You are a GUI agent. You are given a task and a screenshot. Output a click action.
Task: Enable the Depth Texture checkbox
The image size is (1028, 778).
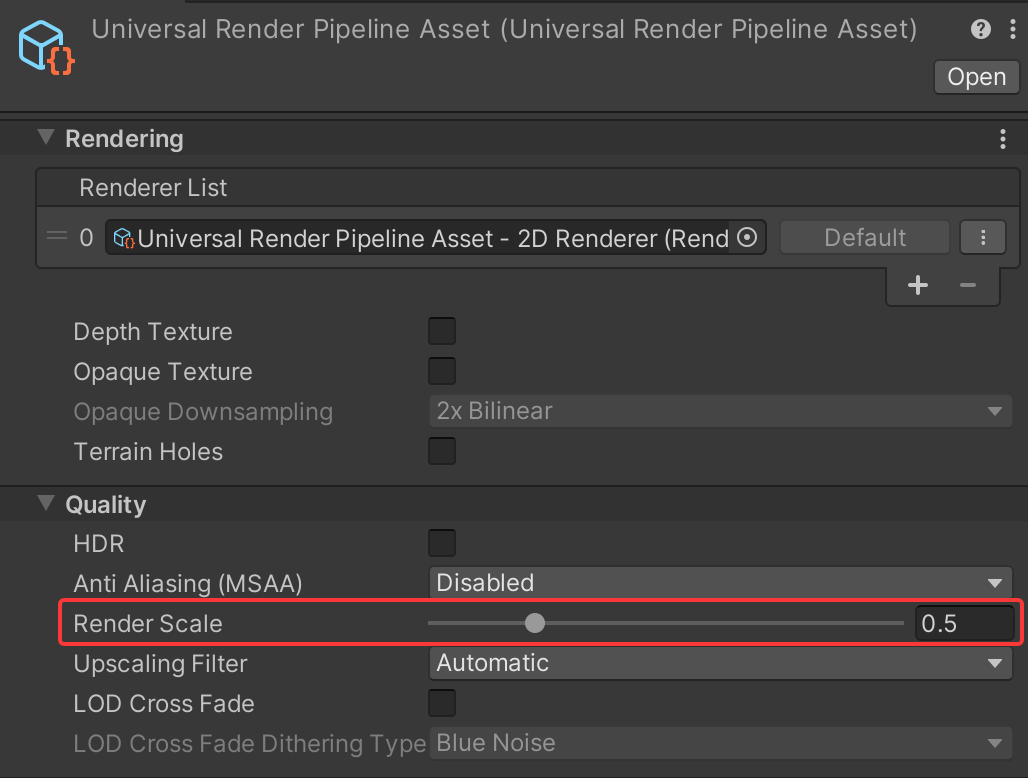click(x=442, y=331)
